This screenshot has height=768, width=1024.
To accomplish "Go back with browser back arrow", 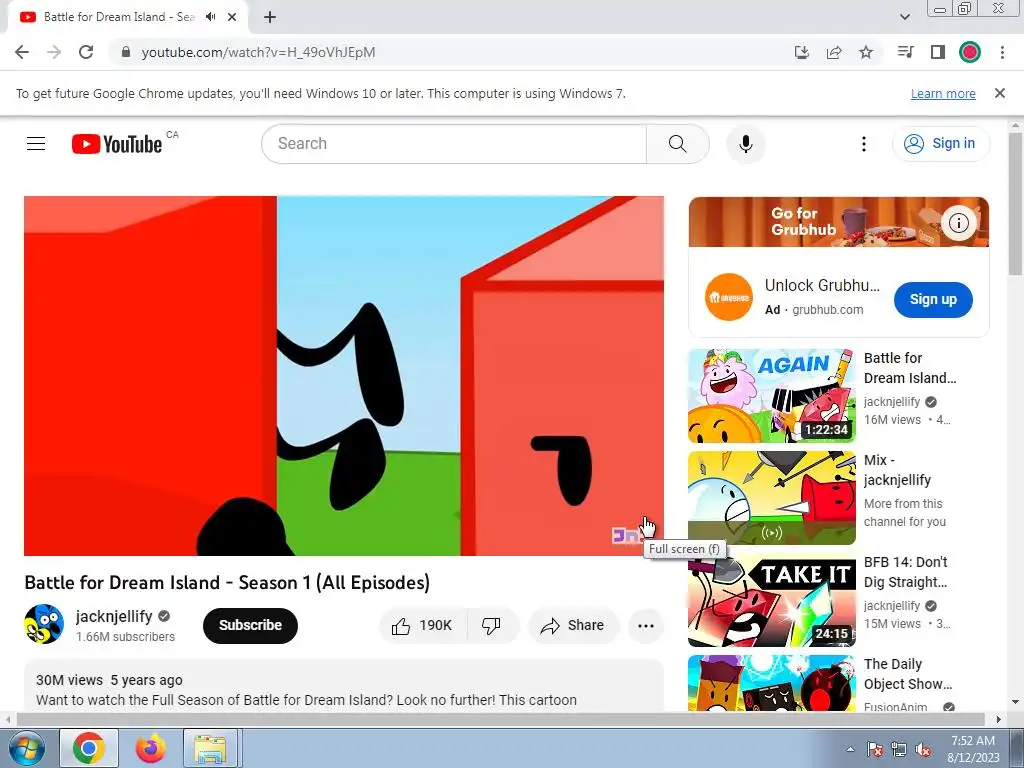I will click(x=22, y=52).
